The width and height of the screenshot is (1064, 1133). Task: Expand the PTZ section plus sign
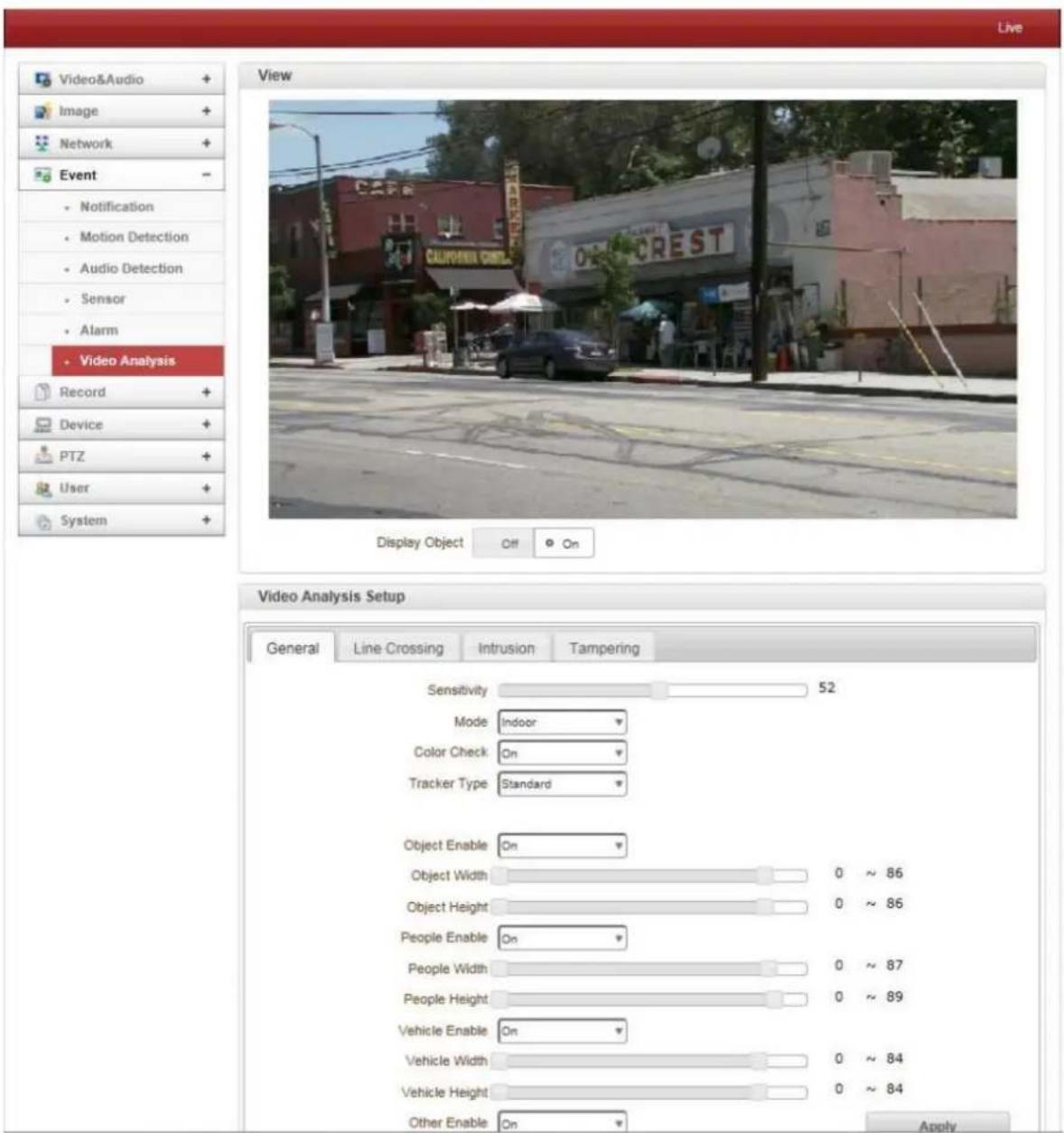207,456
